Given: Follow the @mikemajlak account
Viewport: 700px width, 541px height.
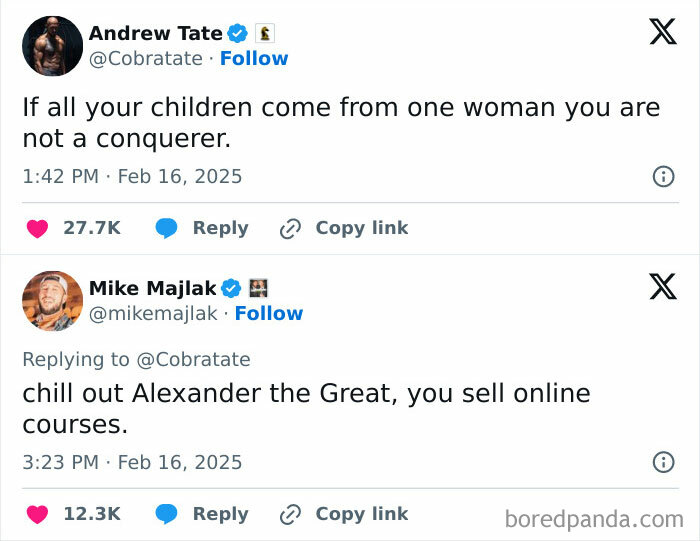Looking at the screenshot, I should (269, 313).
